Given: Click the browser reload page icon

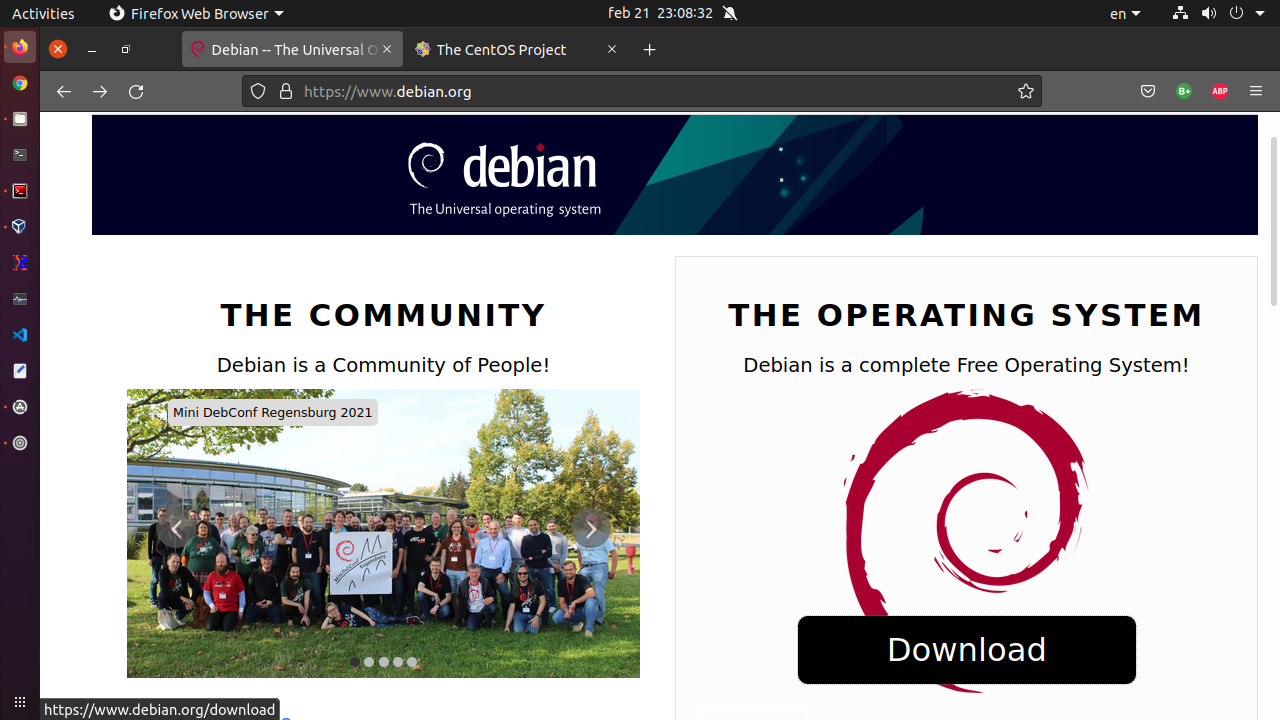Looking at the screenshot, I should click(x=136, y=91).
